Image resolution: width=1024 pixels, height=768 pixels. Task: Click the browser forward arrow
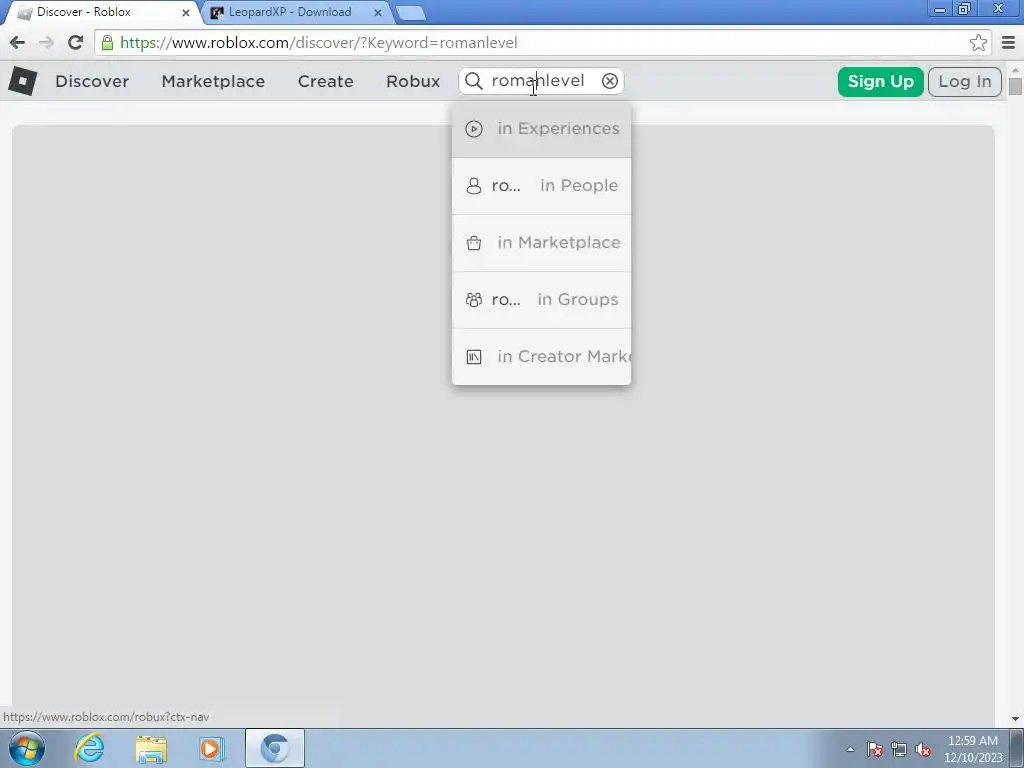(x=46, y=42)
